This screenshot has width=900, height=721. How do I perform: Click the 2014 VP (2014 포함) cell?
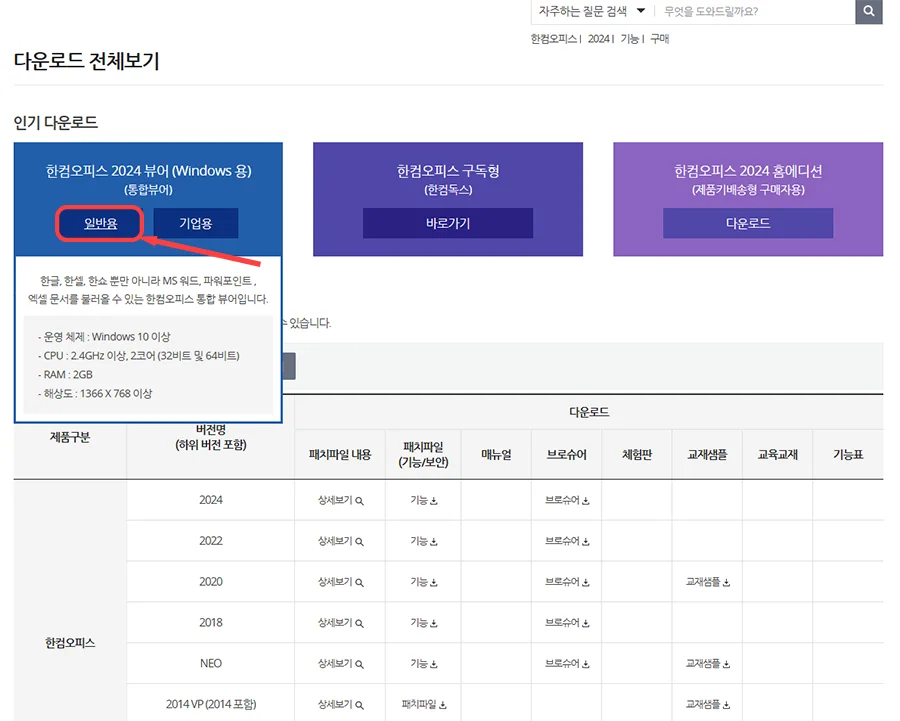point(211,704)
